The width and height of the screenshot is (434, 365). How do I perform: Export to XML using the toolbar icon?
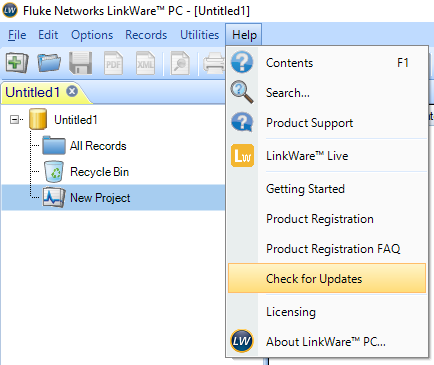pos(146,63)
